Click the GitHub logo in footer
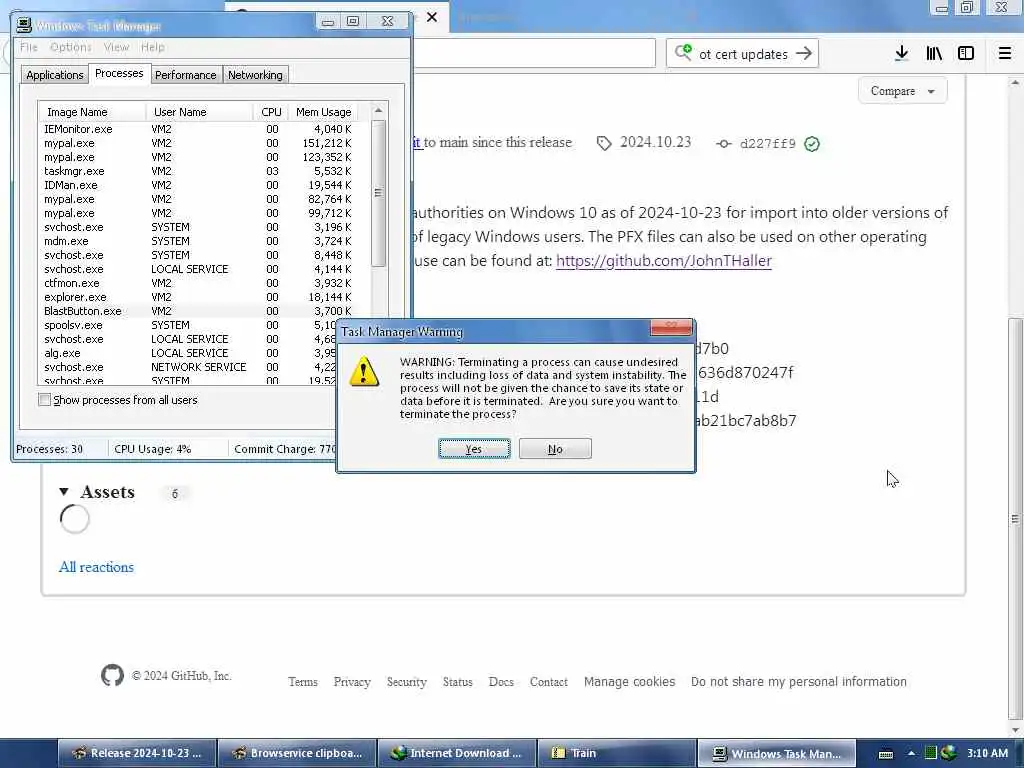Image resolution: width=1024 pixels, height=768 pixels. tap(112, 675)
